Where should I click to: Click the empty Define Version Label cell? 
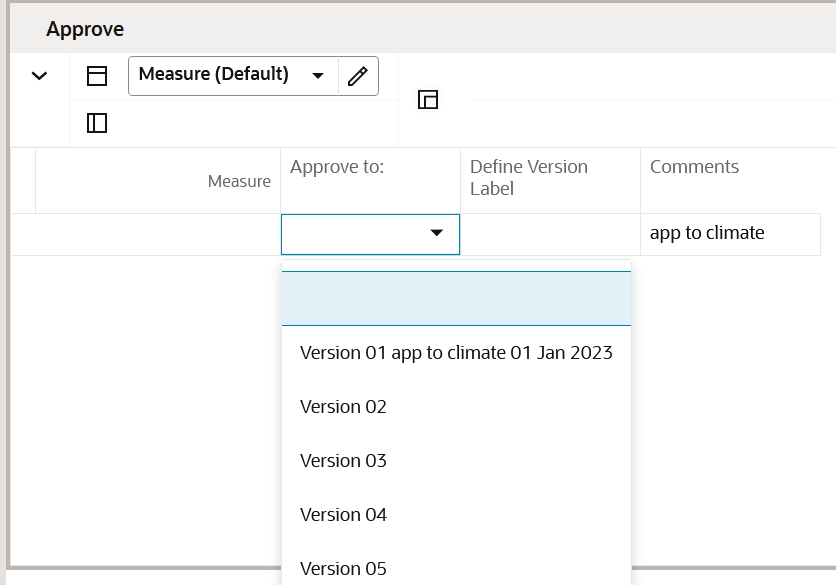pos(550,234)
